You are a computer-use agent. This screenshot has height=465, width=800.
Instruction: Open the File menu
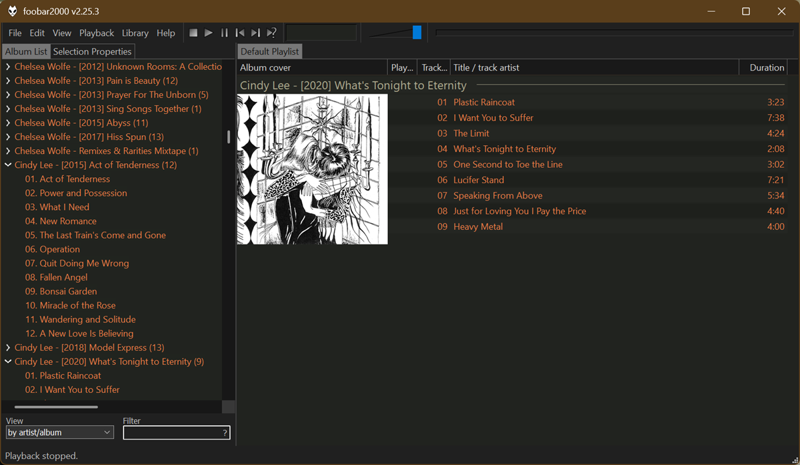(15, 33)
